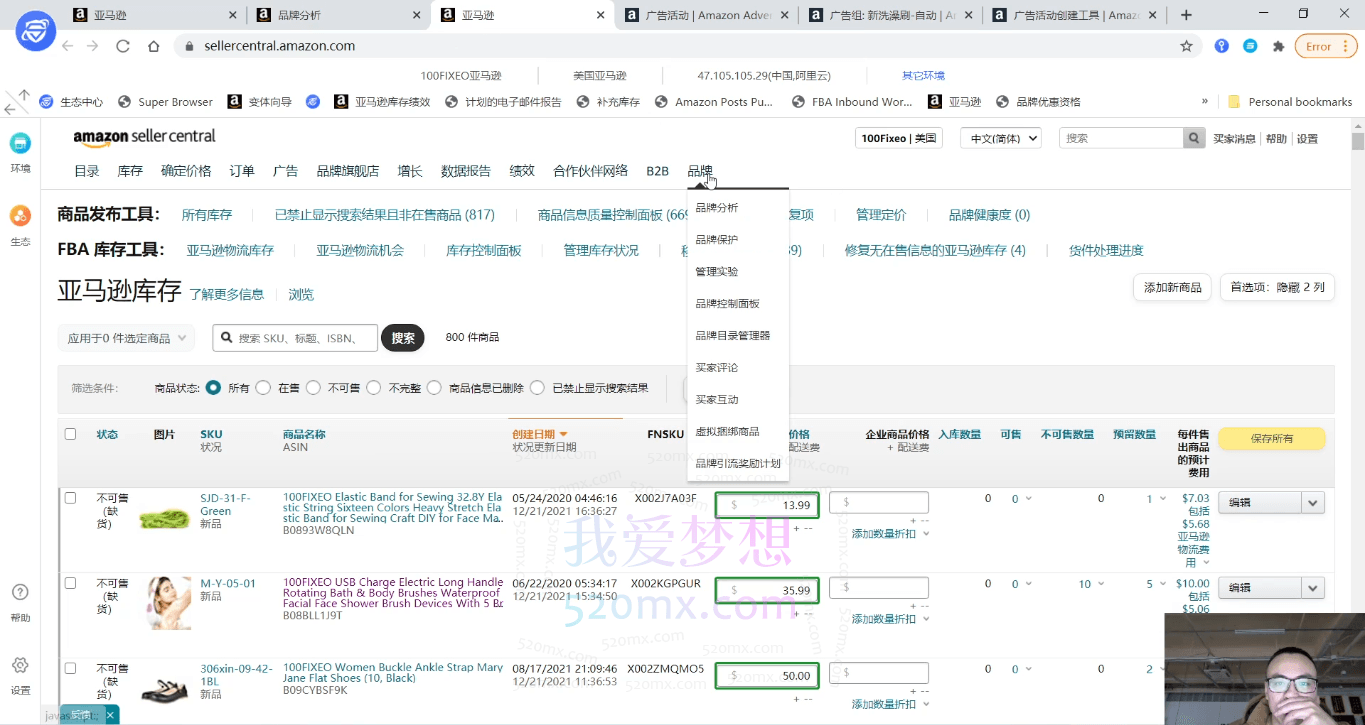The height and width of the screenshot is (725, 1365).
Task: Open the 变体向导 bookmark
Action: tap(260, 102)
